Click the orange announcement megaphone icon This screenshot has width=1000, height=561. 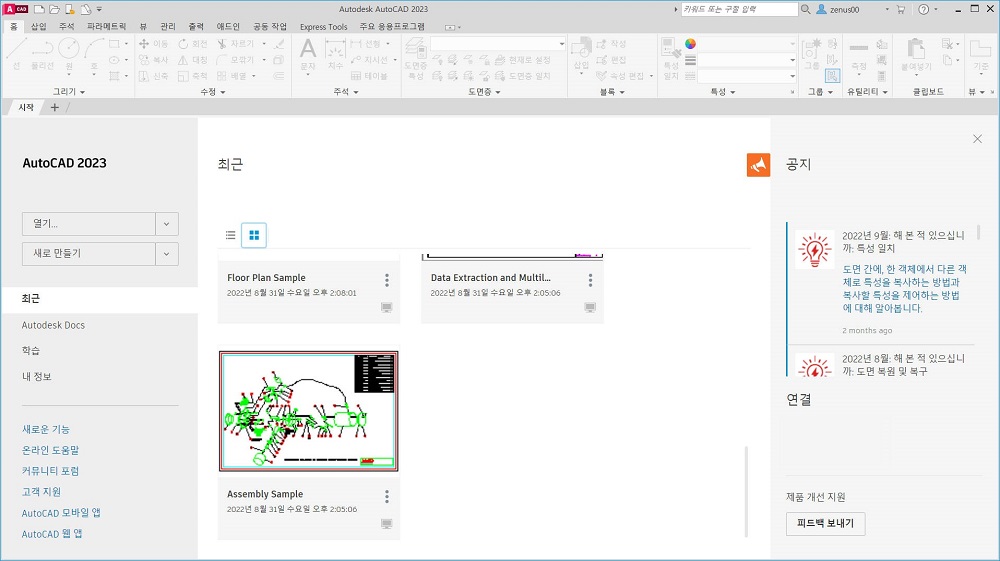(758, 165)
